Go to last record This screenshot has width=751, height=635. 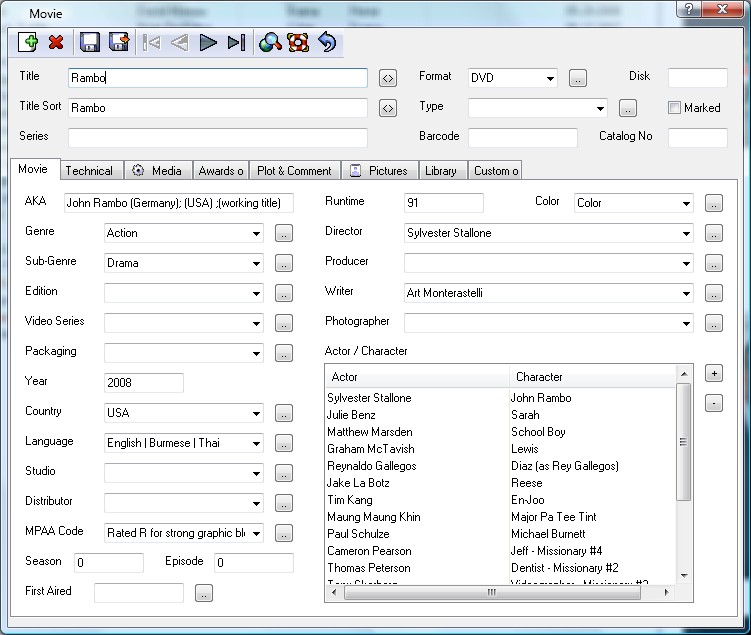tap(236, 43)
